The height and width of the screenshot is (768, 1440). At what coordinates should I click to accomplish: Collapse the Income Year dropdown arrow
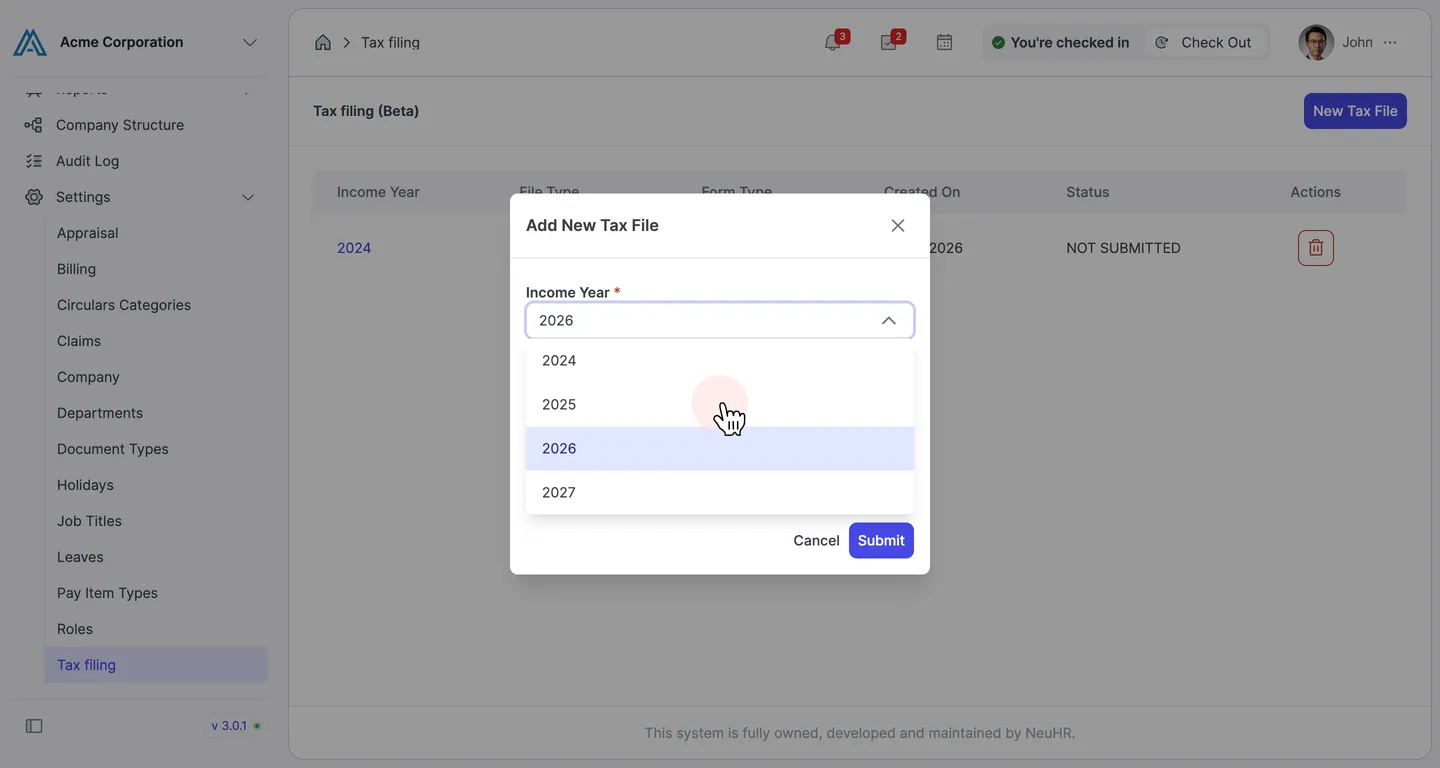tap(888, 320)
